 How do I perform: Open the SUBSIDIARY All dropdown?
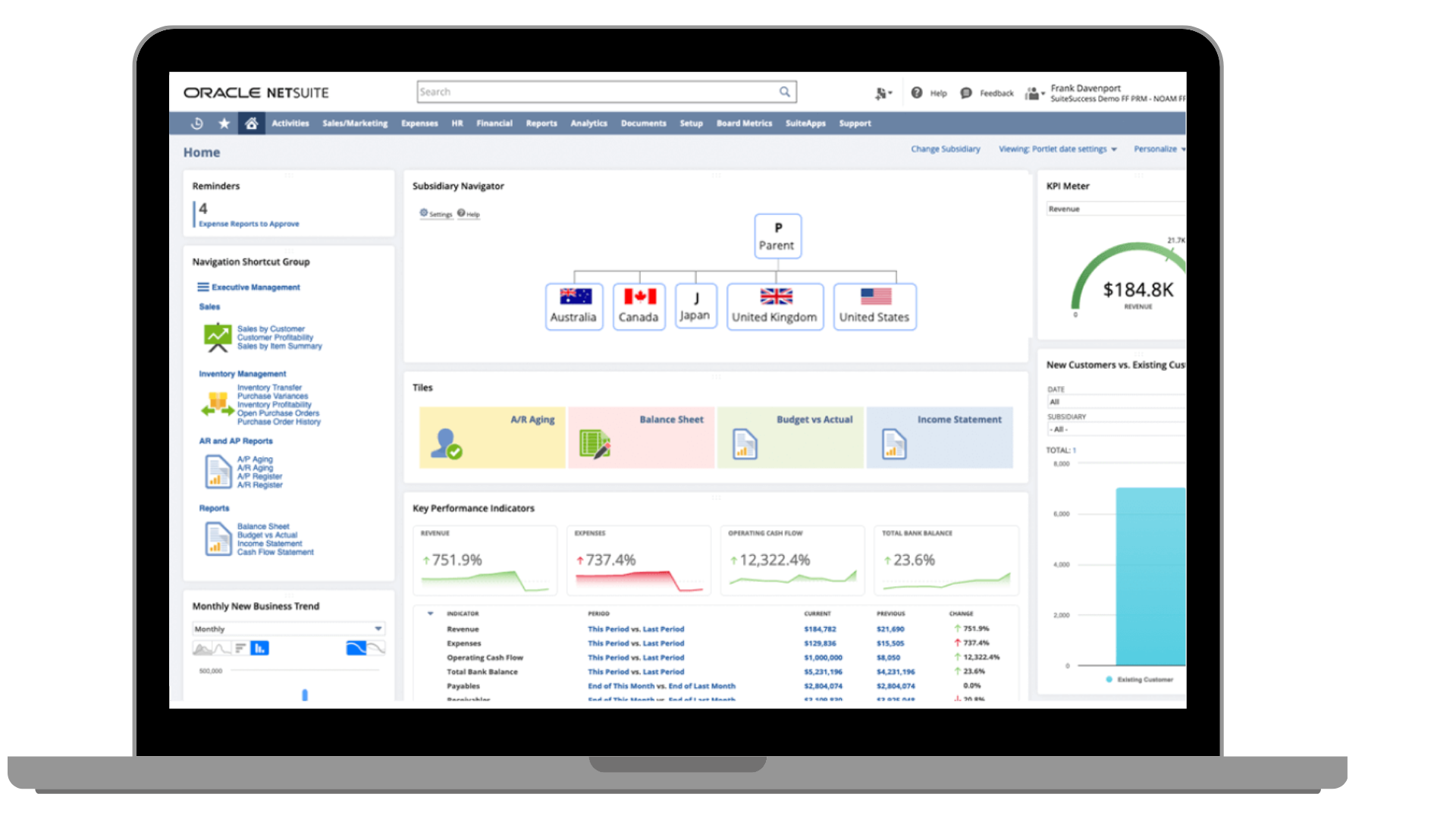click(1116, 429)
